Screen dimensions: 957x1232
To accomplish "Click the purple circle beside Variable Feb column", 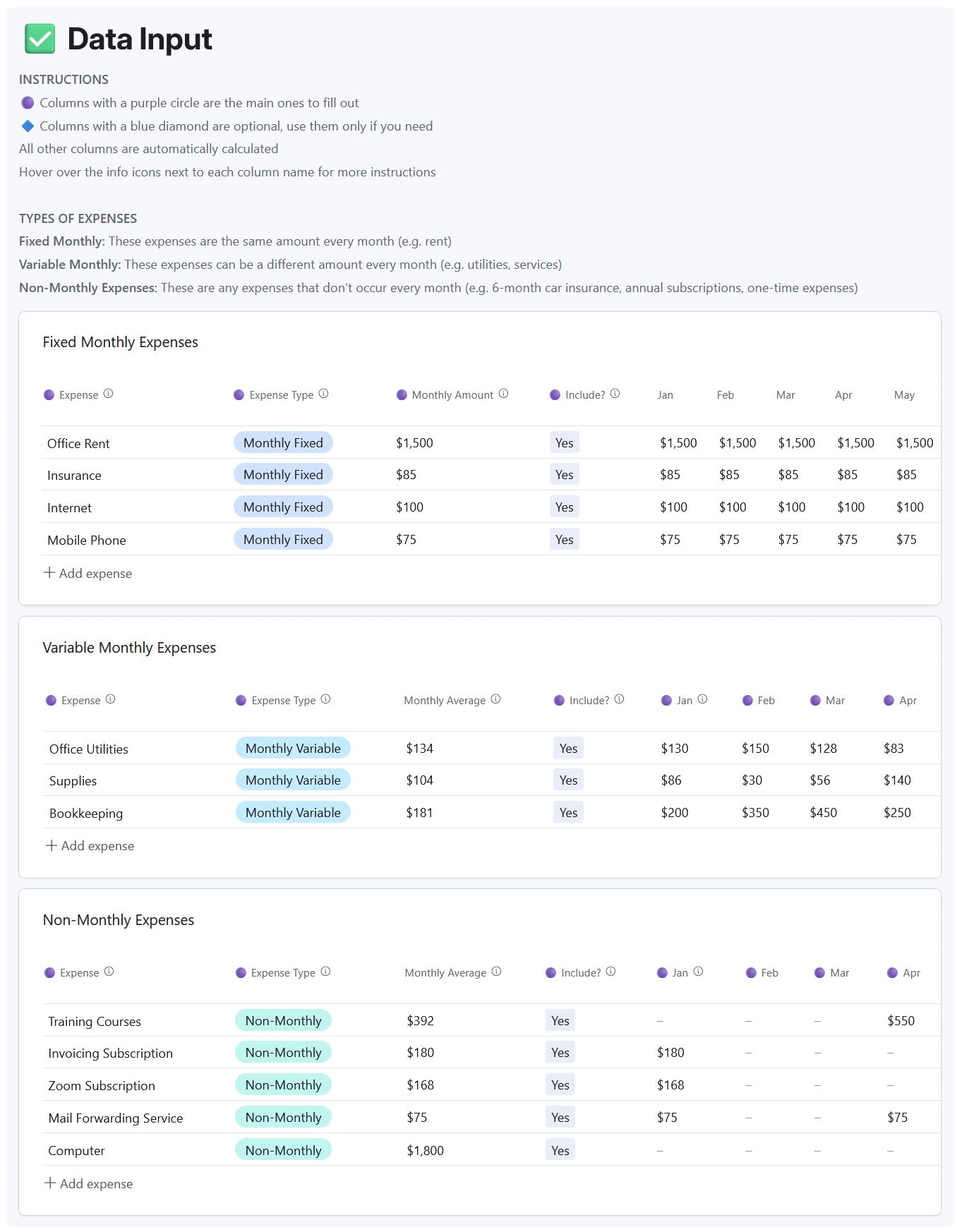I will [x=747, y=701].
